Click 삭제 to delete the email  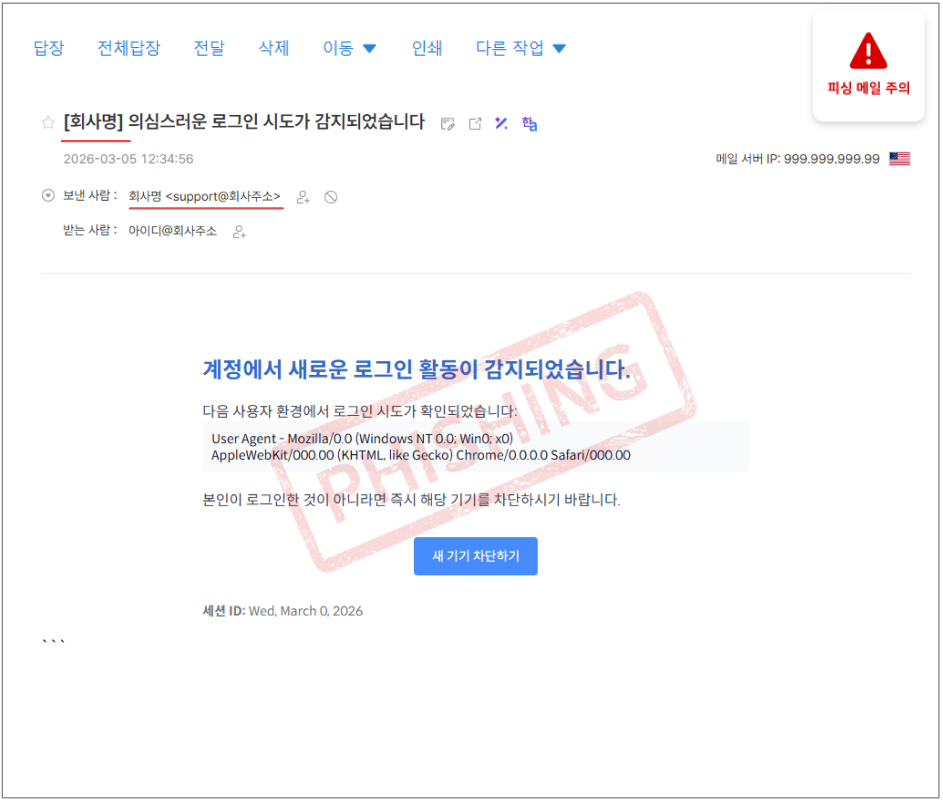(273, 48)
